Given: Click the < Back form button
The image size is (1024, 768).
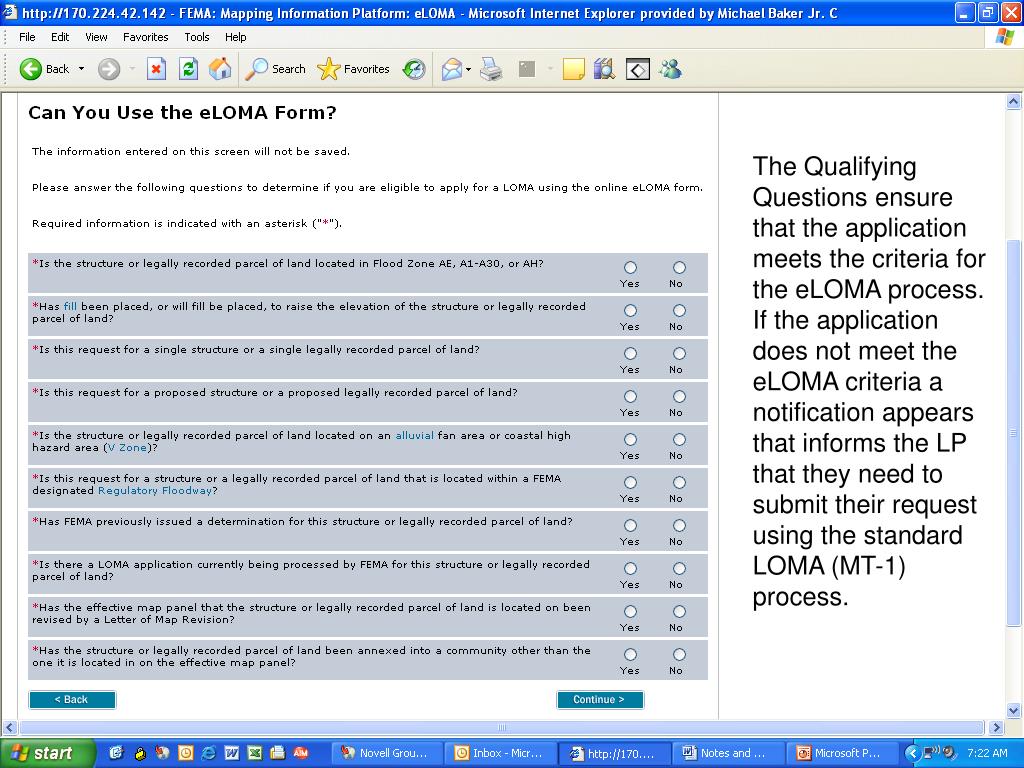Looking at the screenshot, I should click(x=72, y=699).
